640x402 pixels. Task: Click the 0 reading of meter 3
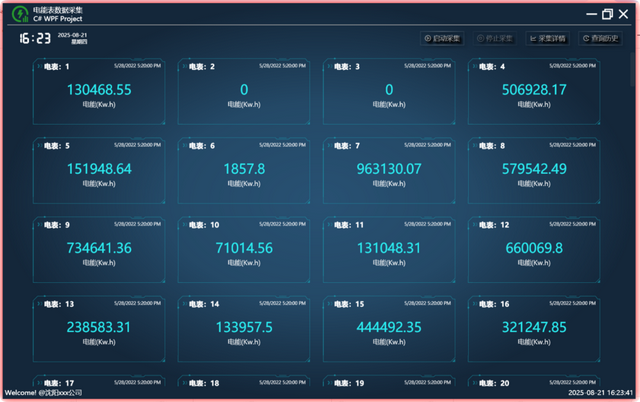point(389,90)
